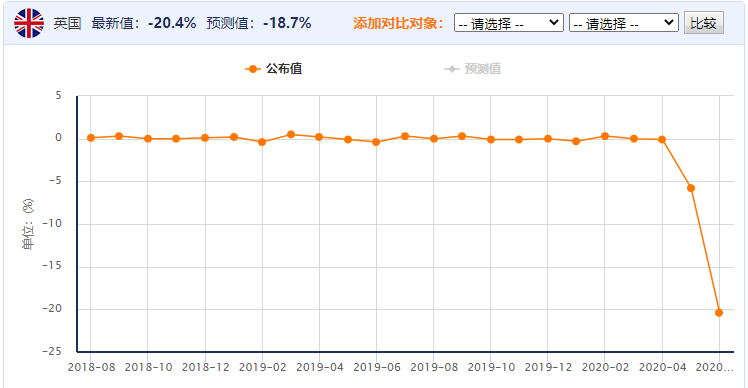Image resolution: width=748 pixels, height=388 pixels.
Task: Click the 2020-04 data point on the line
Action: (662, 140)
